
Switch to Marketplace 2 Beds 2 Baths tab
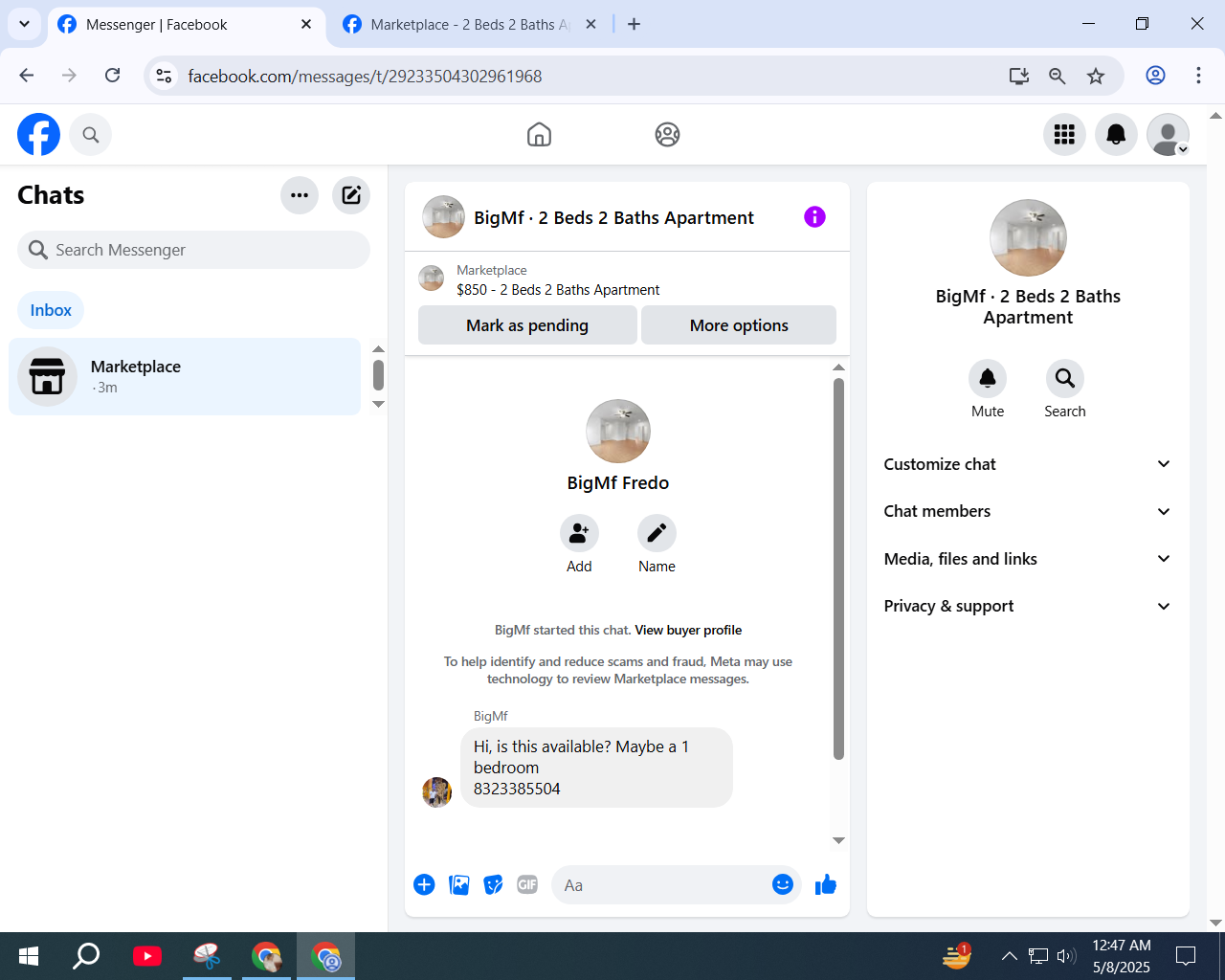(x=470, y=25)
